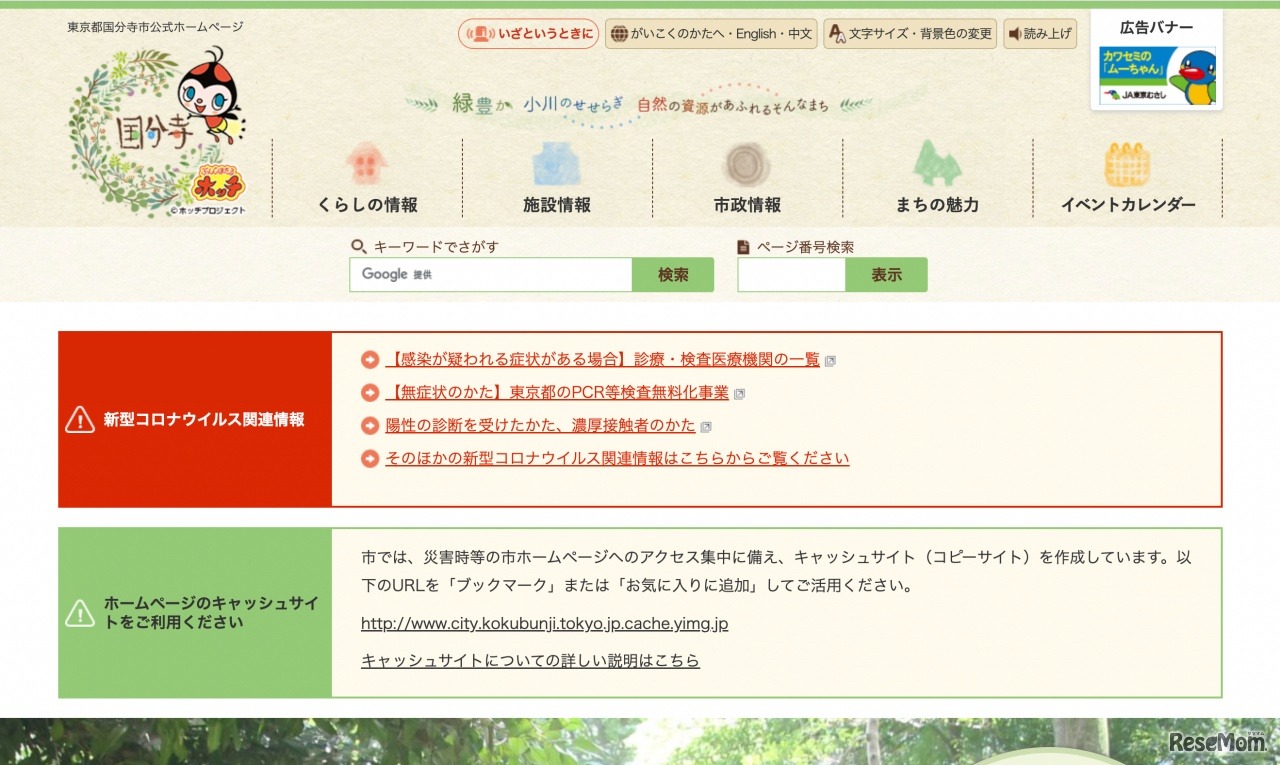Click the warning triangle beside 新型コロナウイルス関連情報
1280x765 pixels.
tap(82, 421)
